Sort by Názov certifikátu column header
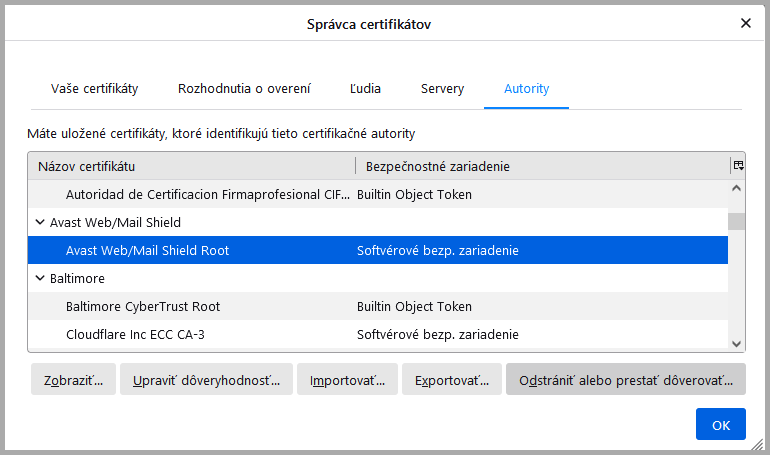The width and height of the screenshot is (770, 455). tap(190, 166)
